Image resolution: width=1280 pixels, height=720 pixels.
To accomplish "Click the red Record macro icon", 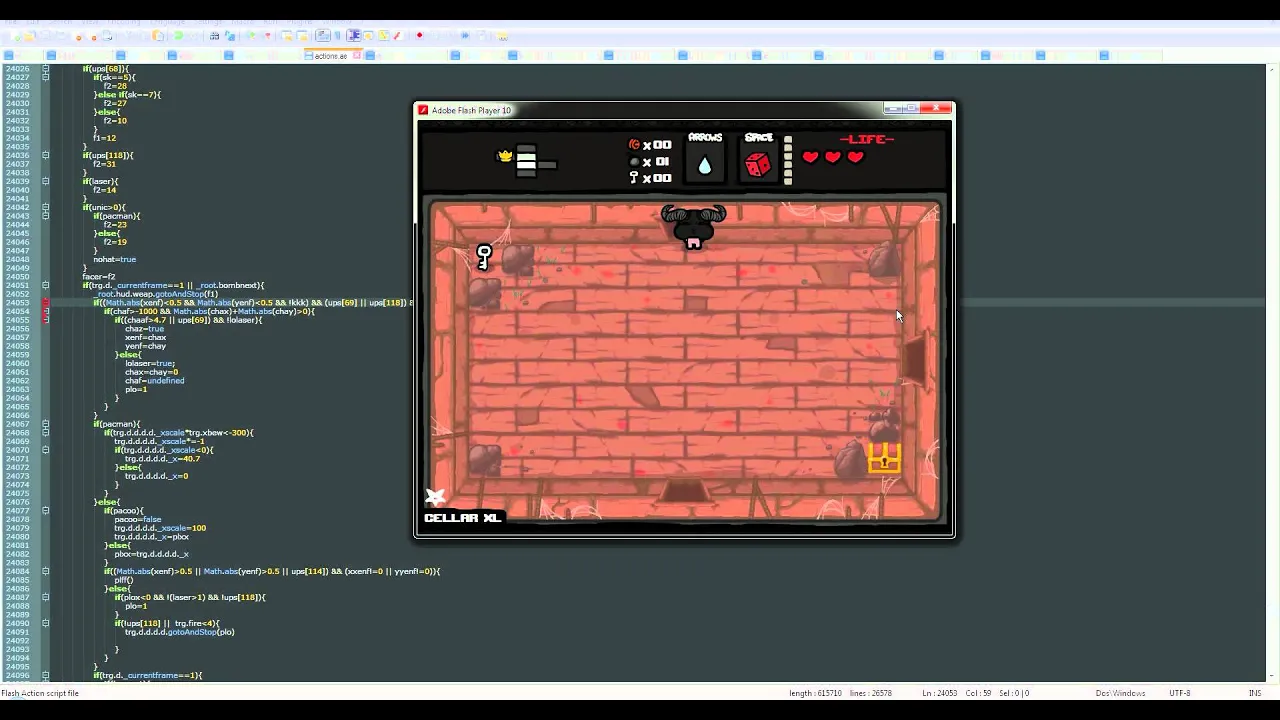I will (x=419, y=36).
